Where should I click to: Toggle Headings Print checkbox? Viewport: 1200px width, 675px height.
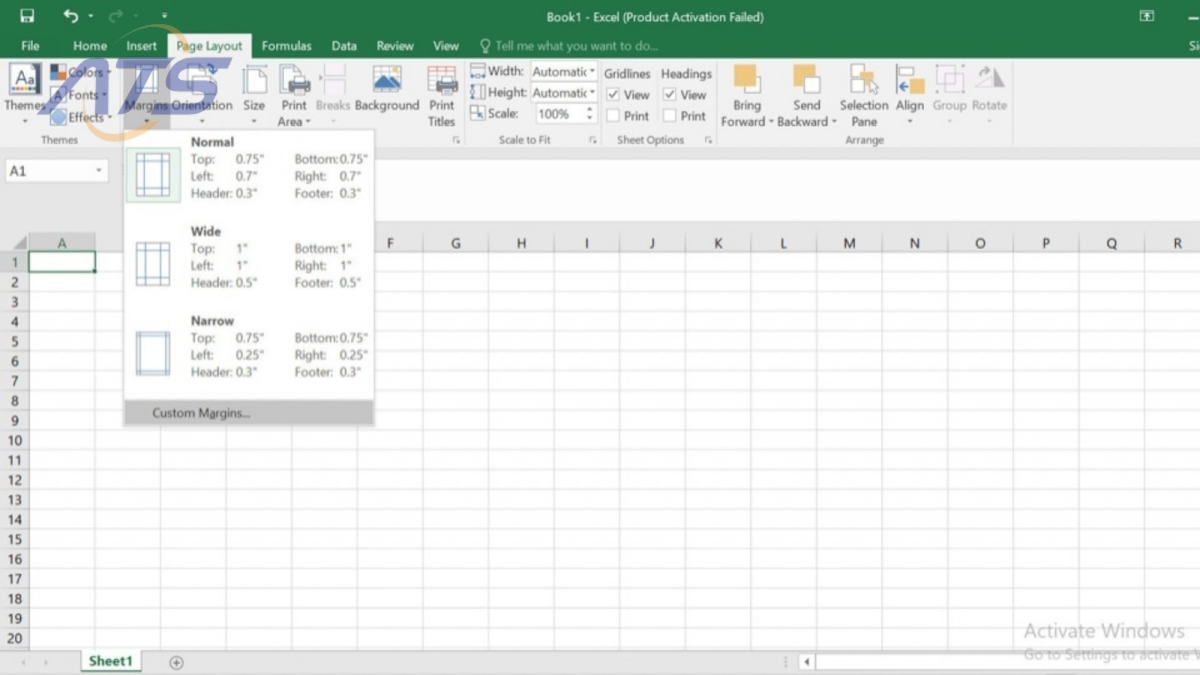[670, 116]
